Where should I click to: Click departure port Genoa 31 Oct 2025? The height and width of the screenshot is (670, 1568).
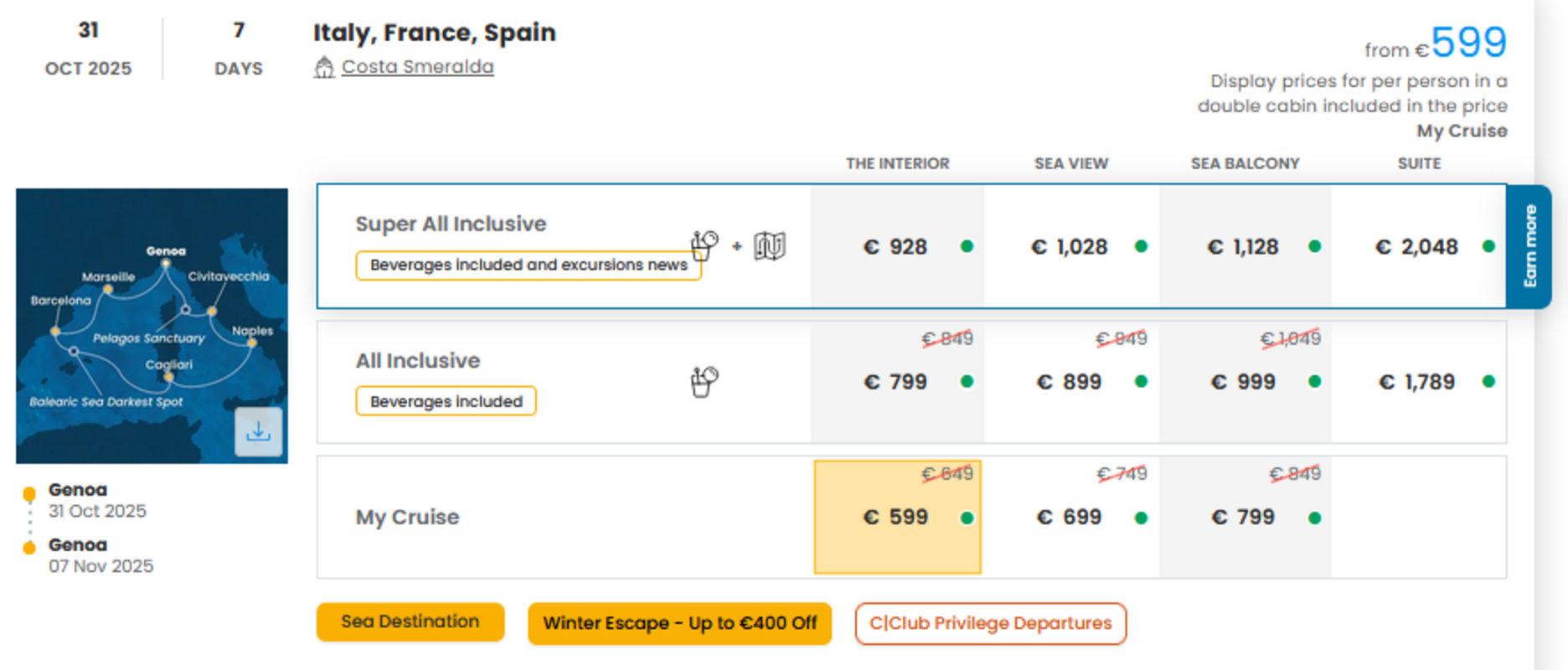click(x=97, y=500)
